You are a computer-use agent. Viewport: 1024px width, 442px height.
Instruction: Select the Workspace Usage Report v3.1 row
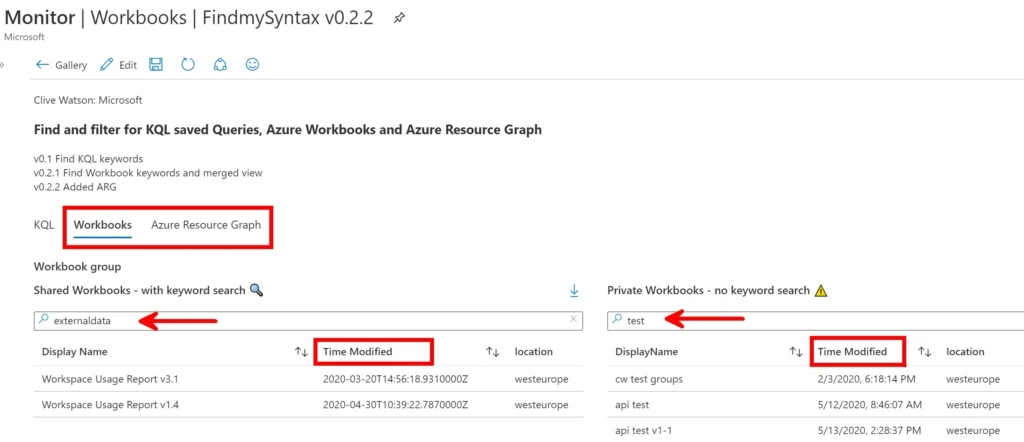tap(110, 380)
